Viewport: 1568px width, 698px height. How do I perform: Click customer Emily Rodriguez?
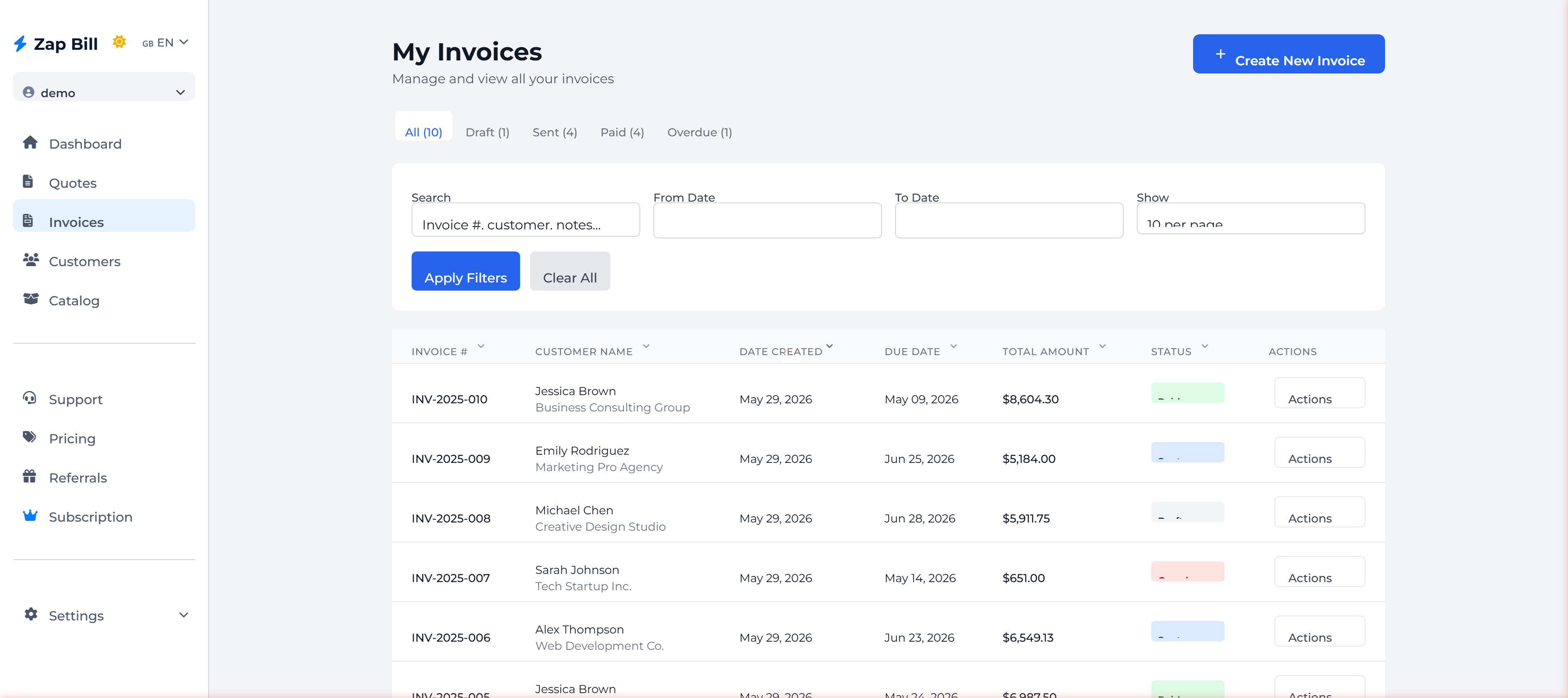[582, 451]
